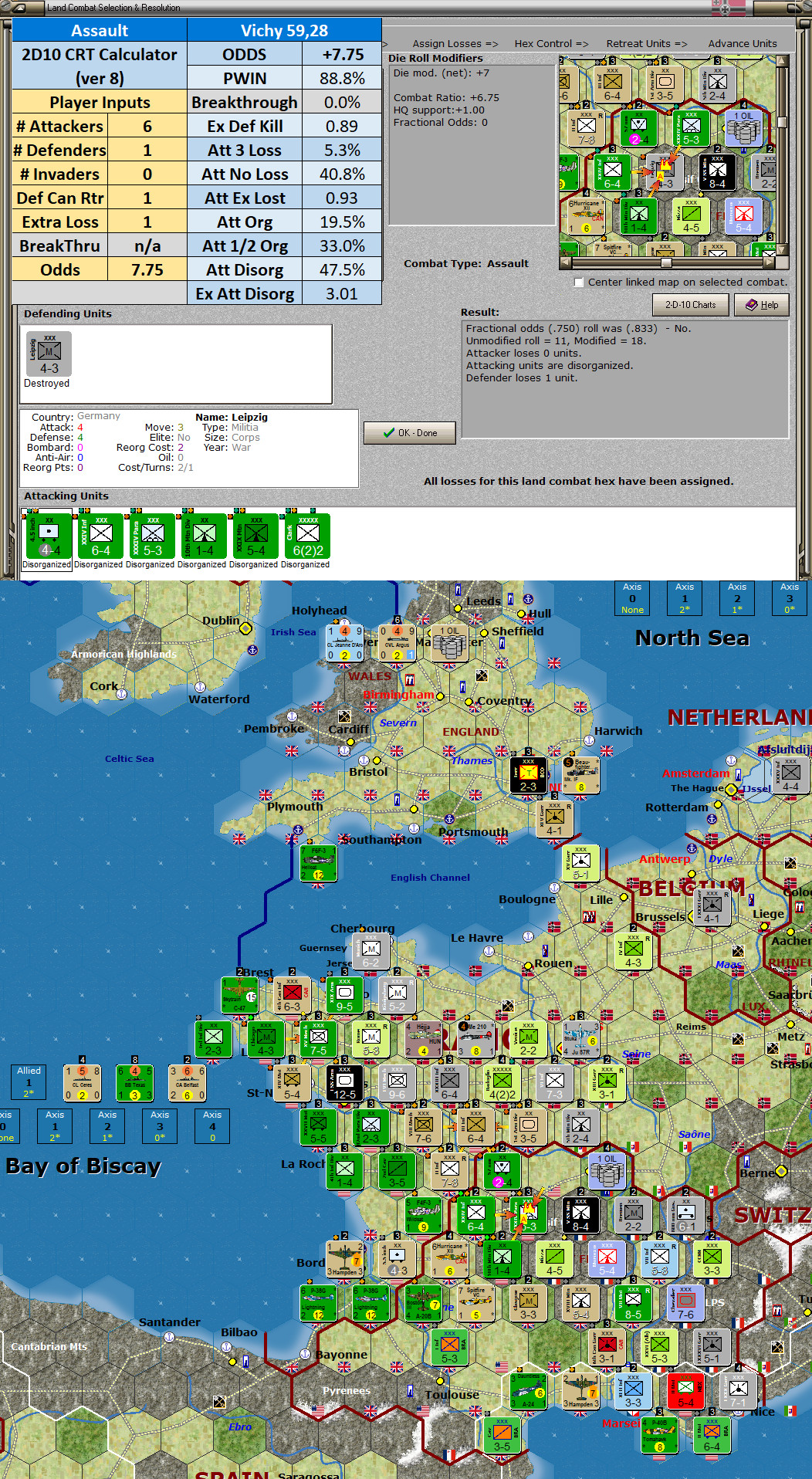Click 'Die mod. (net): +7' text
Screen dimensions: 812x1479
pyautogui.click(x=441, y=73)
